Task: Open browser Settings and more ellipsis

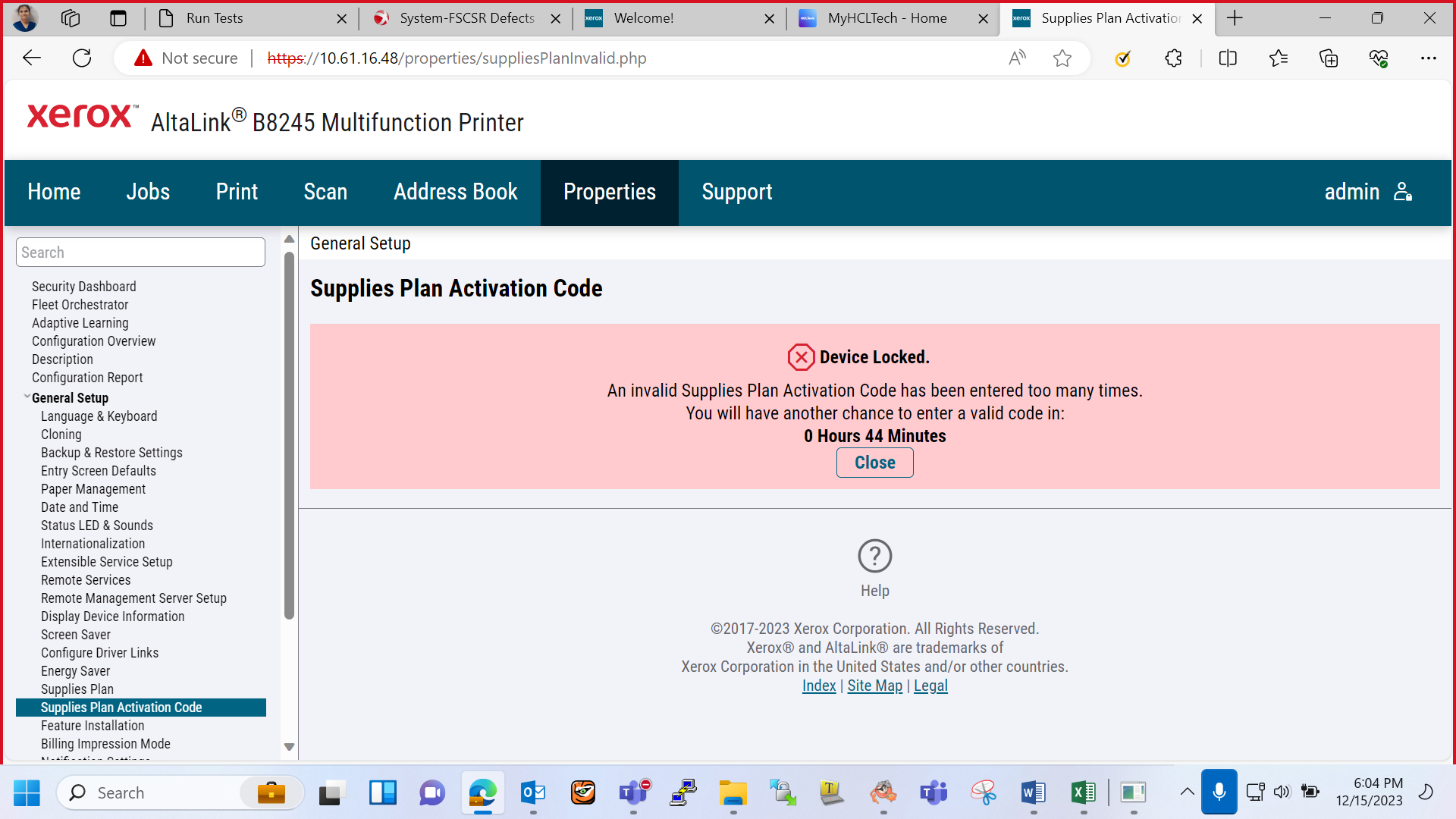Action: pos(1429,58)
